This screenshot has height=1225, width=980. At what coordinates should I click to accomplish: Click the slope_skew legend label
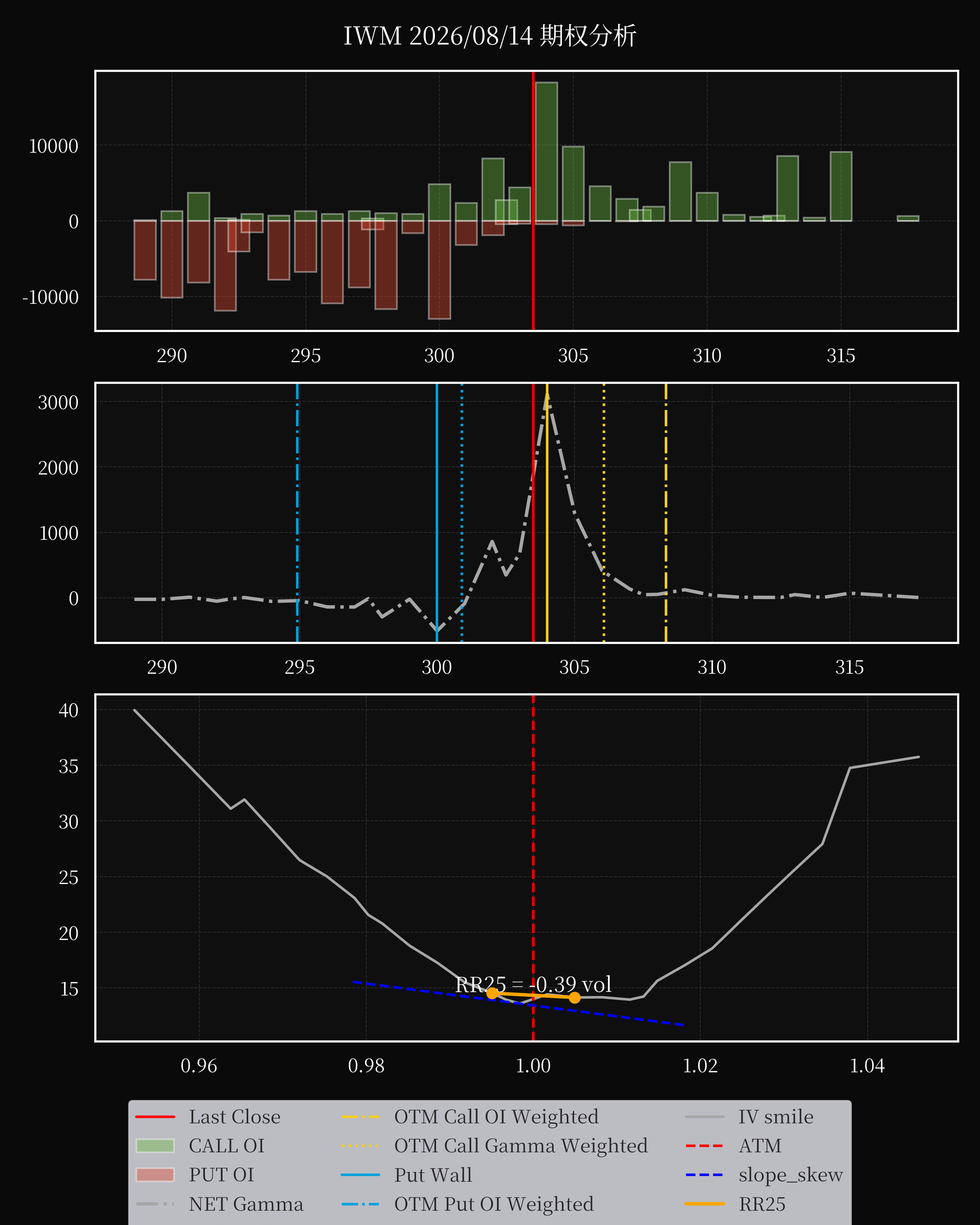click(x=791, y=1175)
